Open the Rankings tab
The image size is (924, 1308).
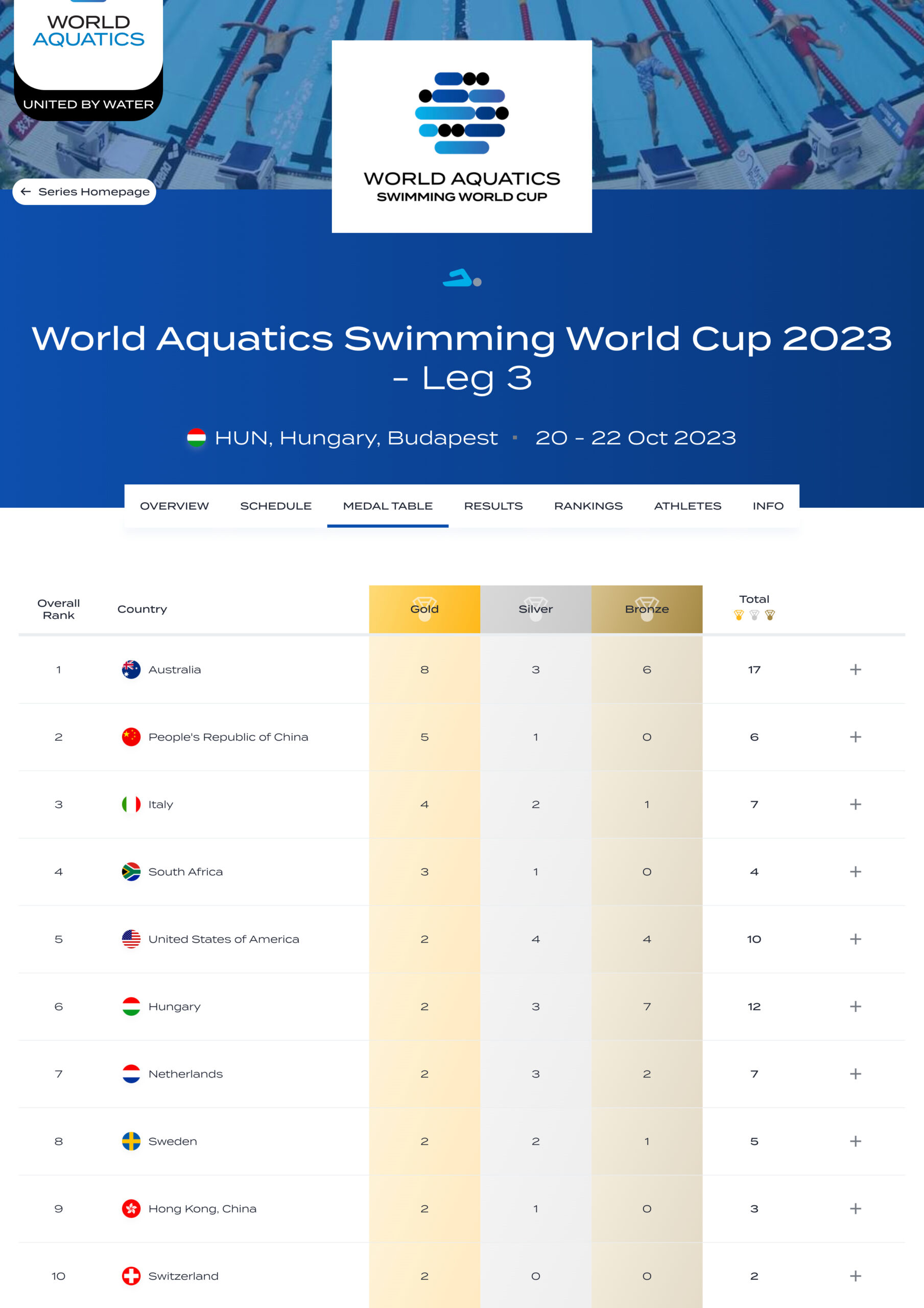[x=588, y=506]
